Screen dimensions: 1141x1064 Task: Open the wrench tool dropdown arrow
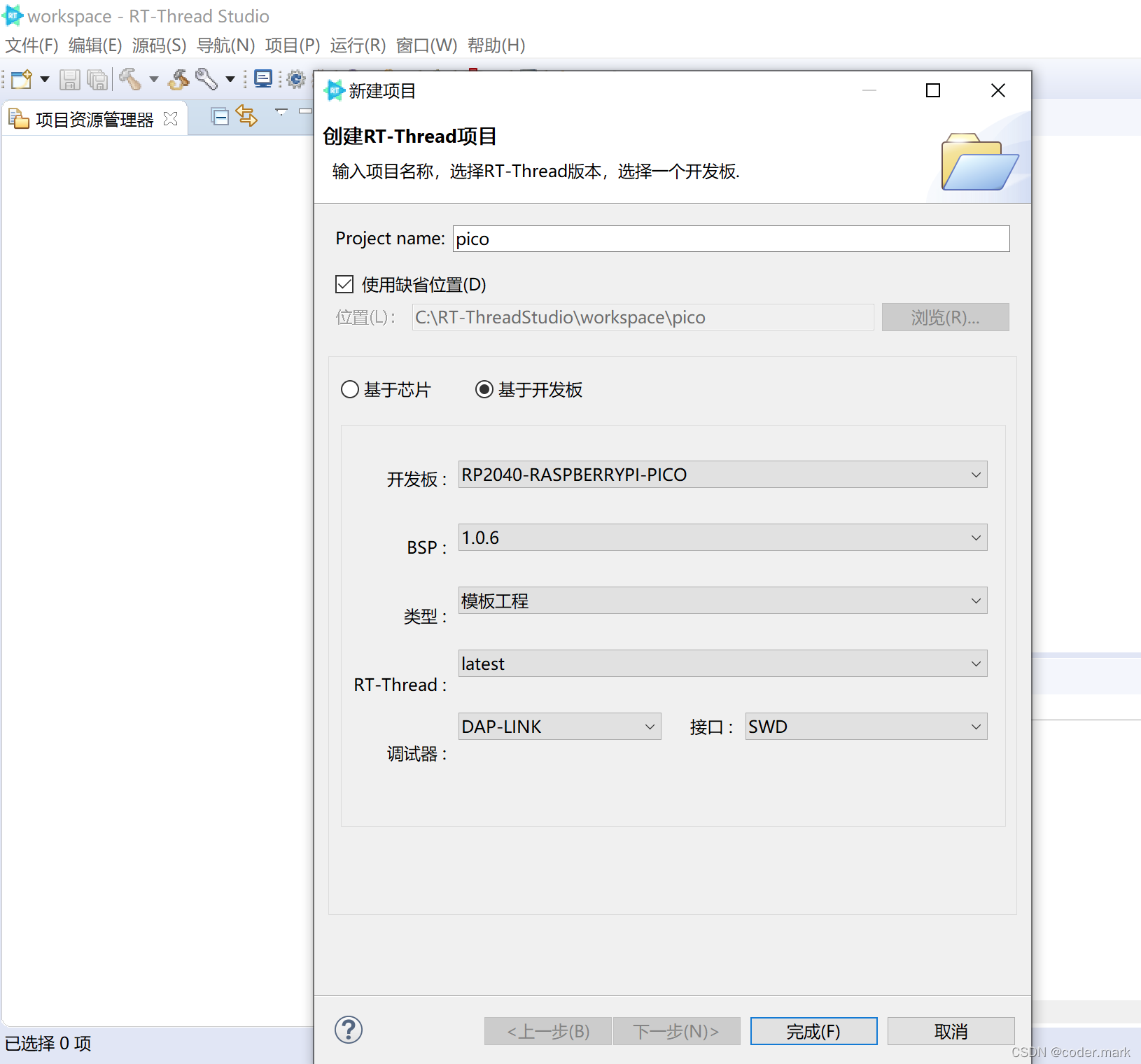[x=230, y=79]
